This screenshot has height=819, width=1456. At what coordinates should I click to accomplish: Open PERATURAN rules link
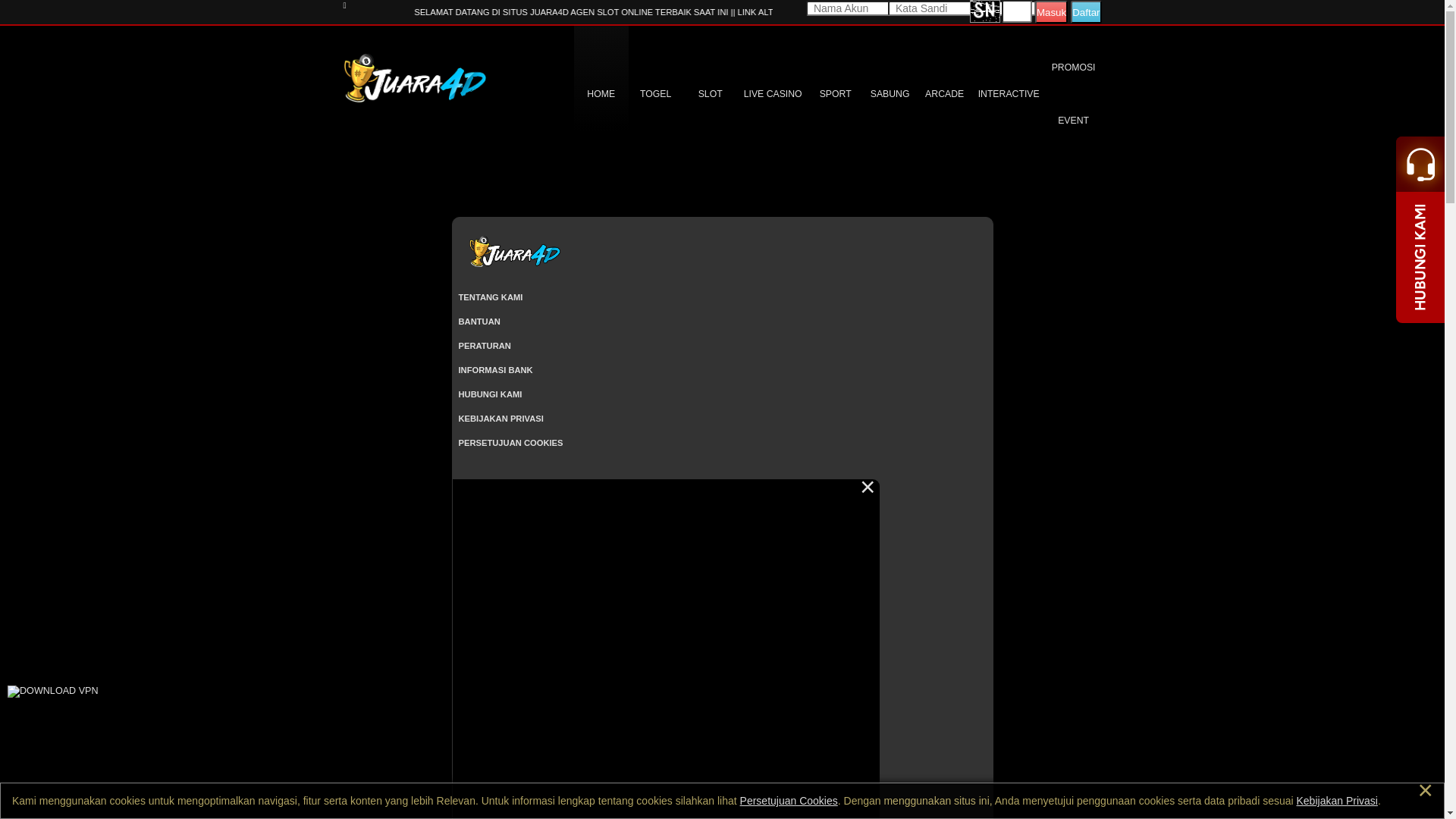485,346
